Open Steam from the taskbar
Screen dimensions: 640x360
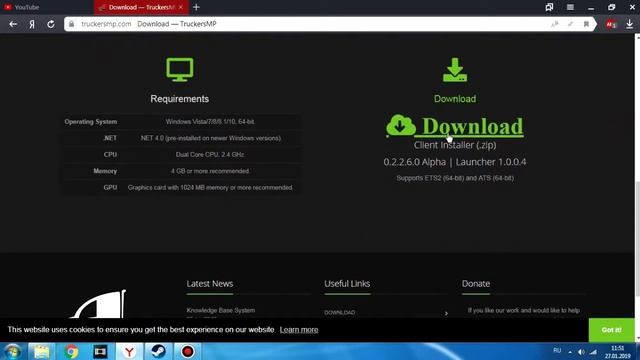[158, 351]
